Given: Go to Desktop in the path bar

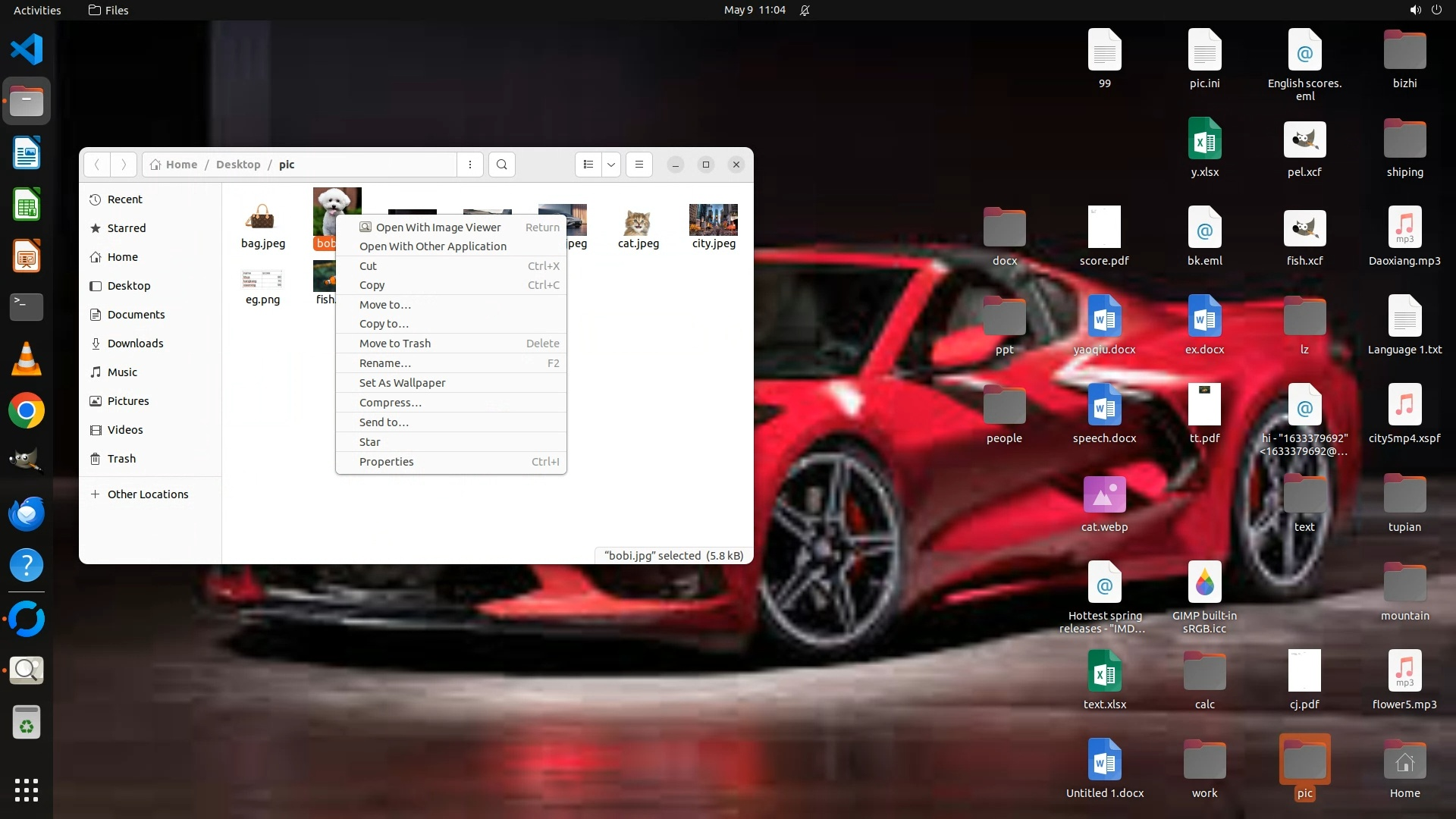Looking at the screenshot, I should point(238,165).
